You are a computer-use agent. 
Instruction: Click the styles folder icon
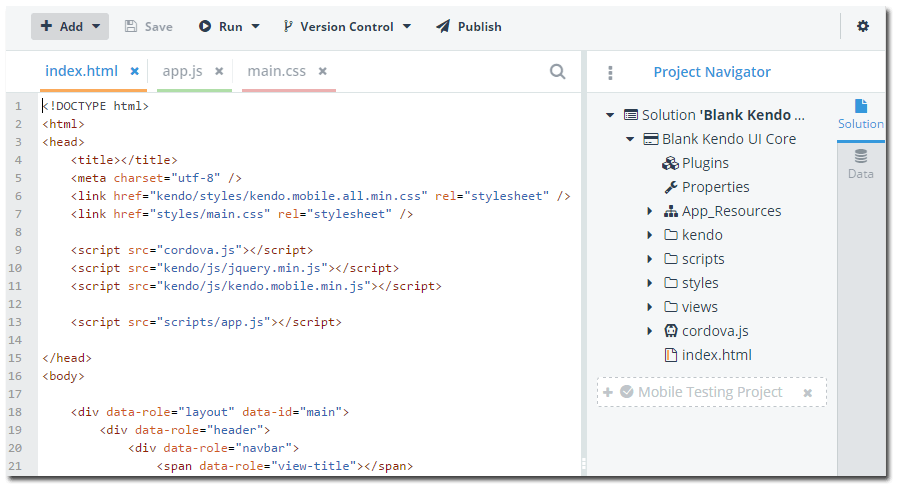click(x=671, y=283)
